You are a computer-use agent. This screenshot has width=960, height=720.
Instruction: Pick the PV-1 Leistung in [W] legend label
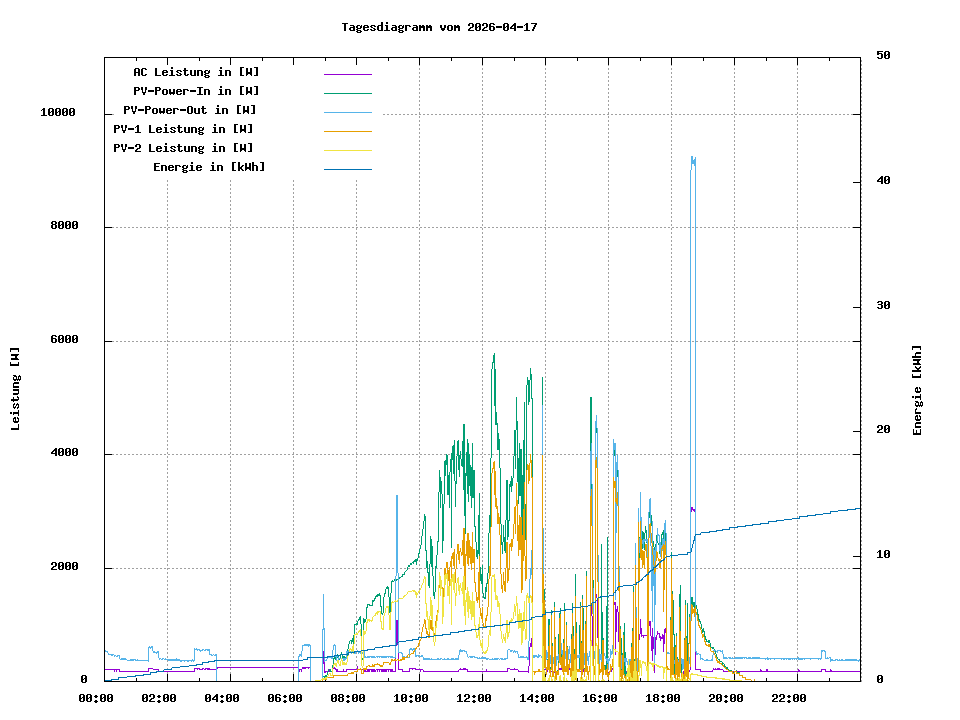183,129
